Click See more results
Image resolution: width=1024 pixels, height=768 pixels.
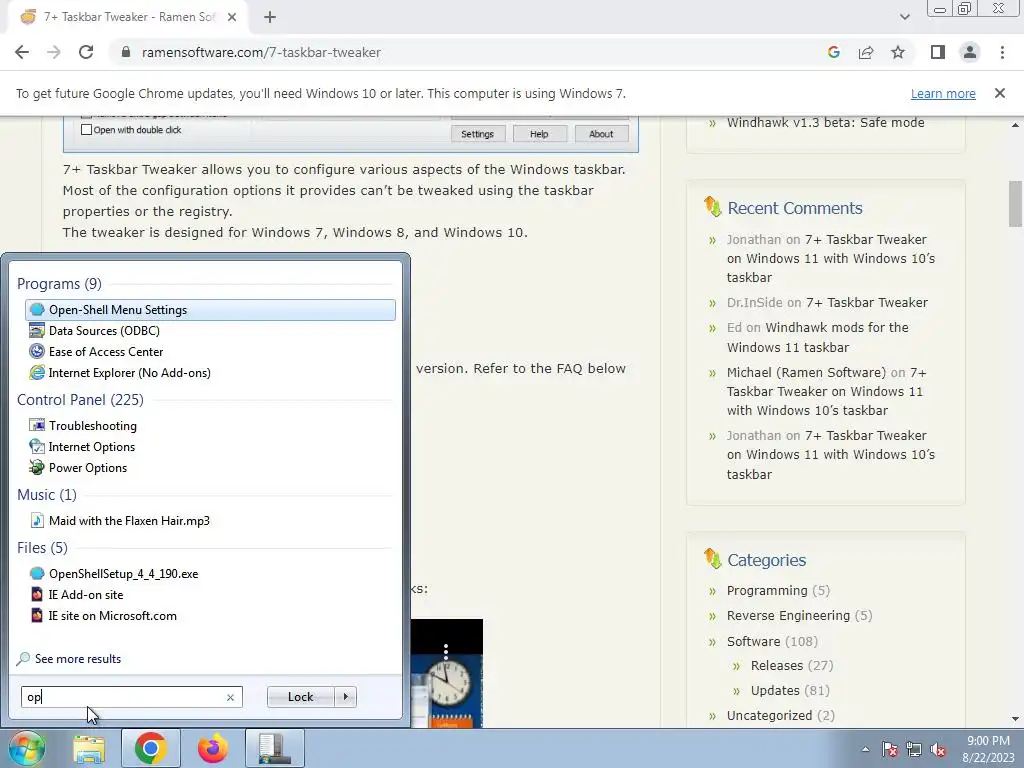pyautogui.click(x=69, y=659)
